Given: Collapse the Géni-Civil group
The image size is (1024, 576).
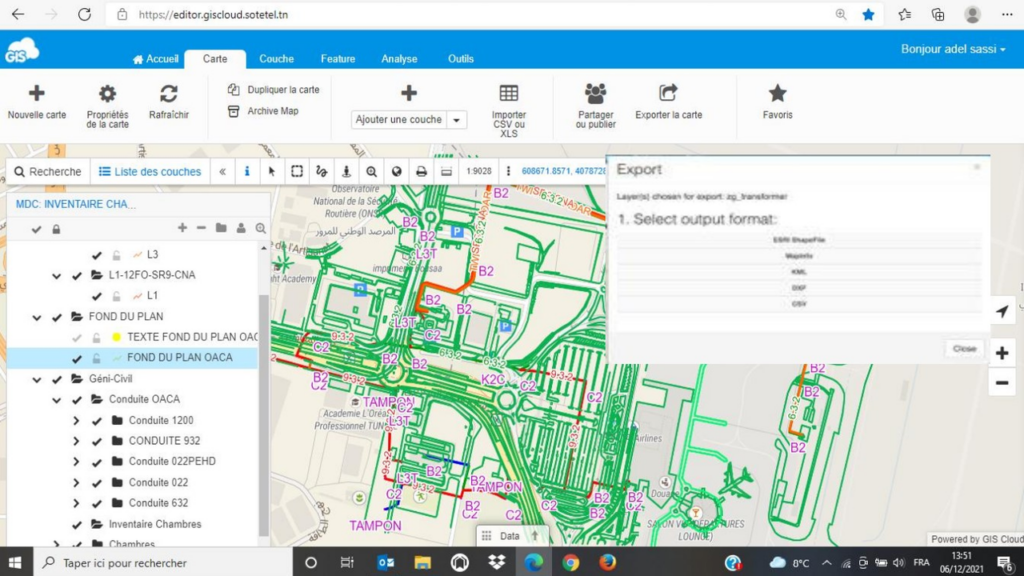Looking at the screenshot, I should point(38,380).
